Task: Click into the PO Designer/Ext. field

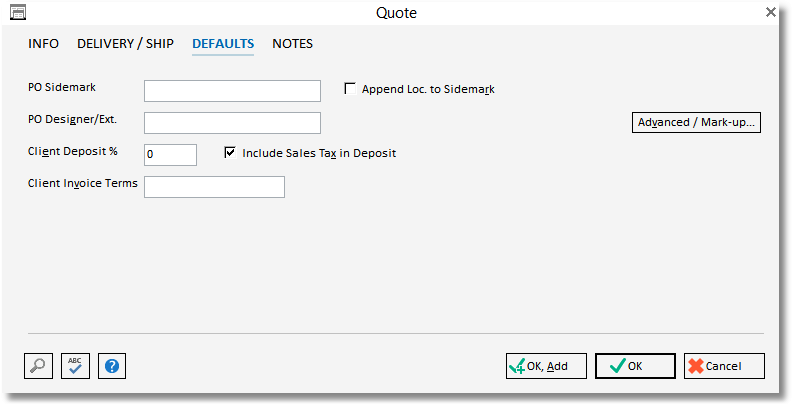Action: 232,123
